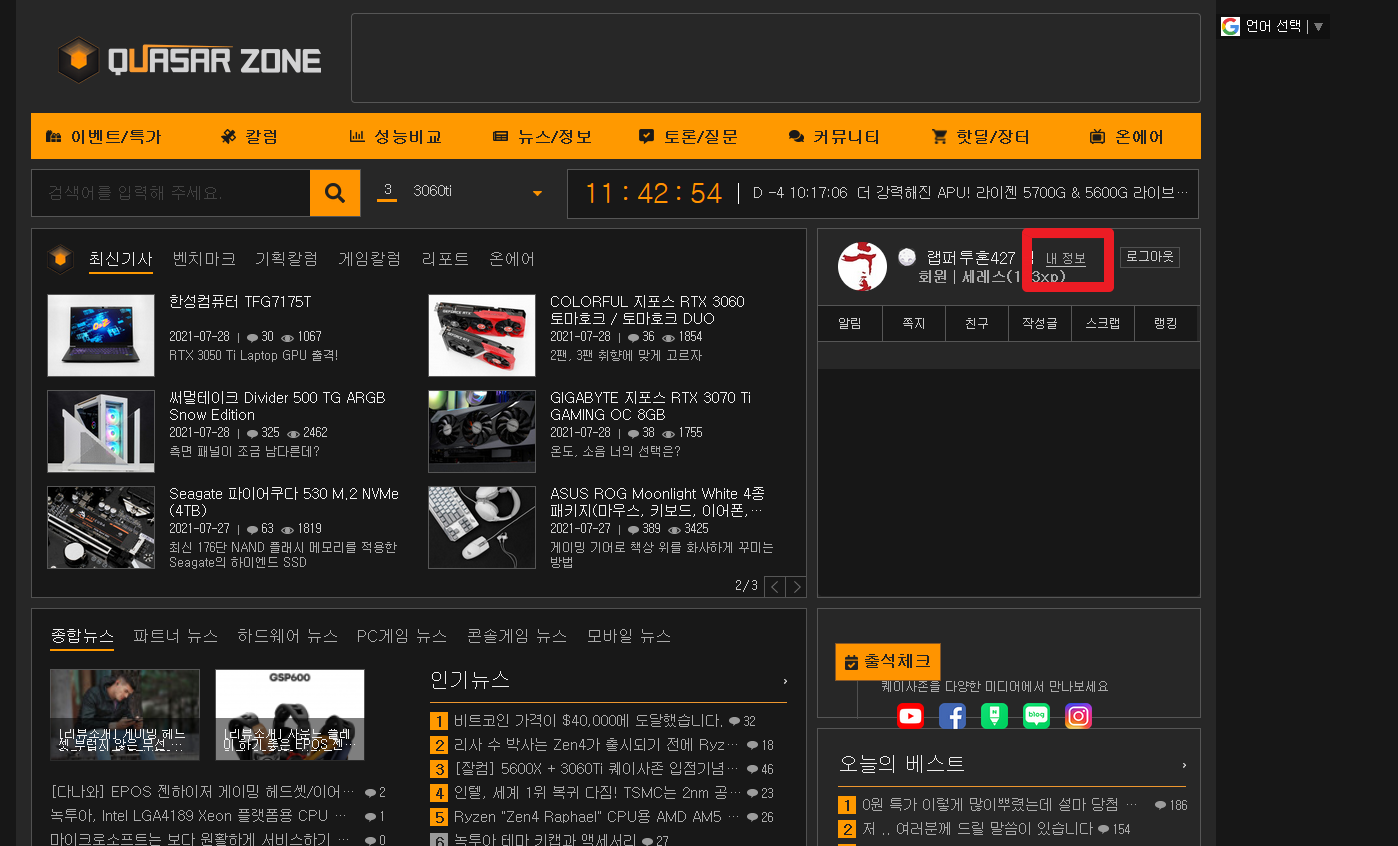Open 뉴스/정보 menu
This screenshot has height=846, width=1398.
tap(542, 137)
